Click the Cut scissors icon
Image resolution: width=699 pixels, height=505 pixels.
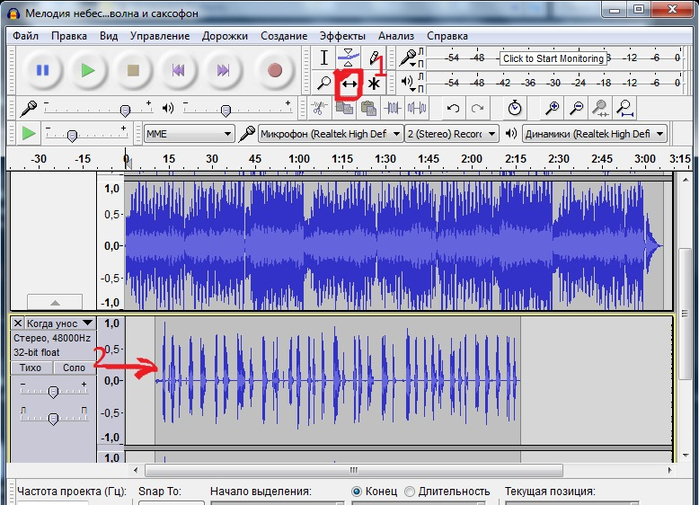pos(319,108)
